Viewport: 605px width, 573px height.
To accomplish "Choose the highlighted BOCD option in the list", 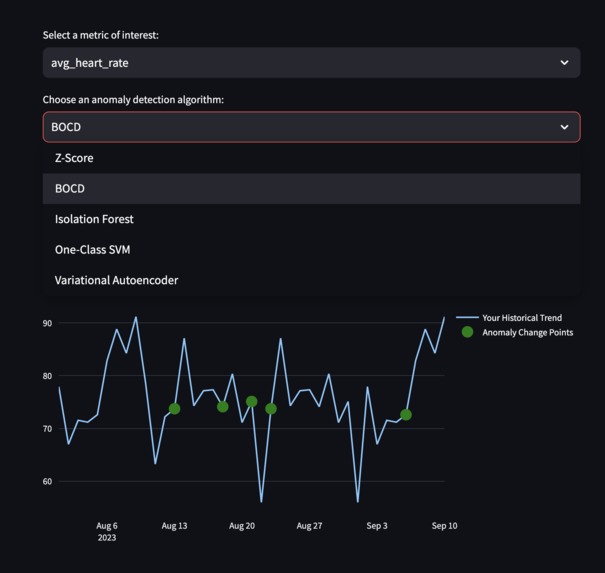I will 70,189.
